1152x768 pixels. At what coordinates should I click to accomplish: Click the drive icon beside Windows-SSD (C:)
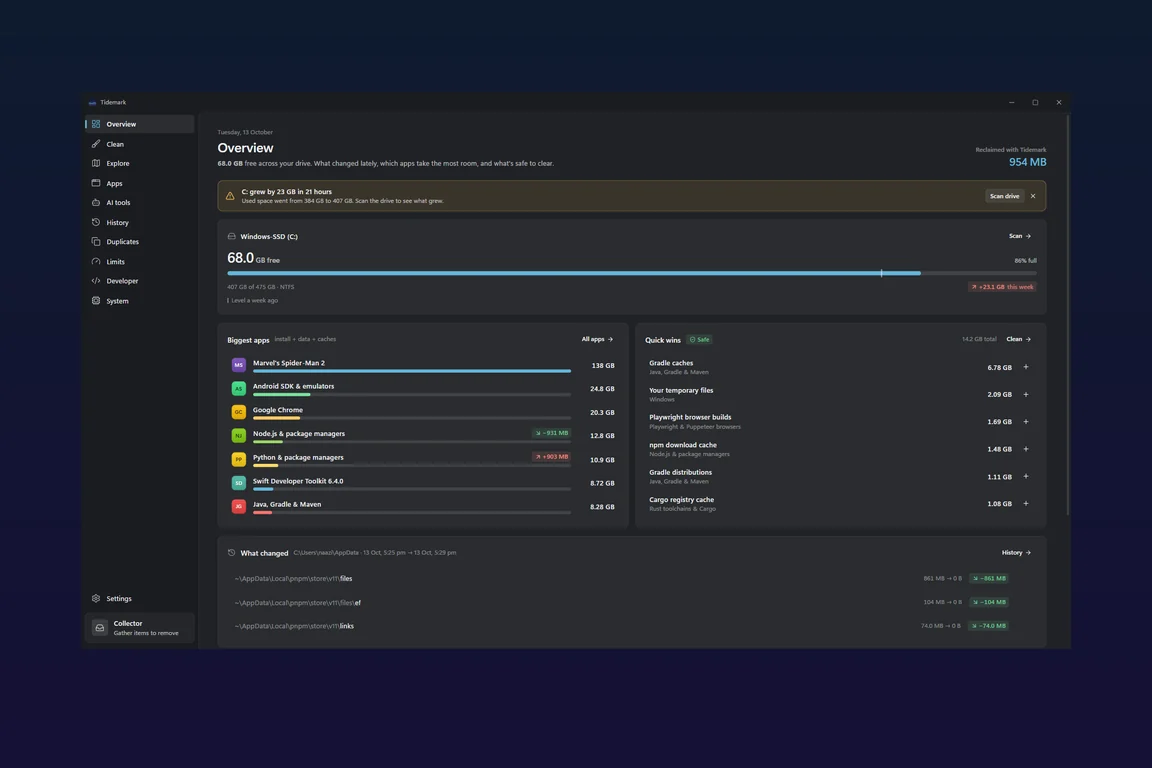pos(231,237)
